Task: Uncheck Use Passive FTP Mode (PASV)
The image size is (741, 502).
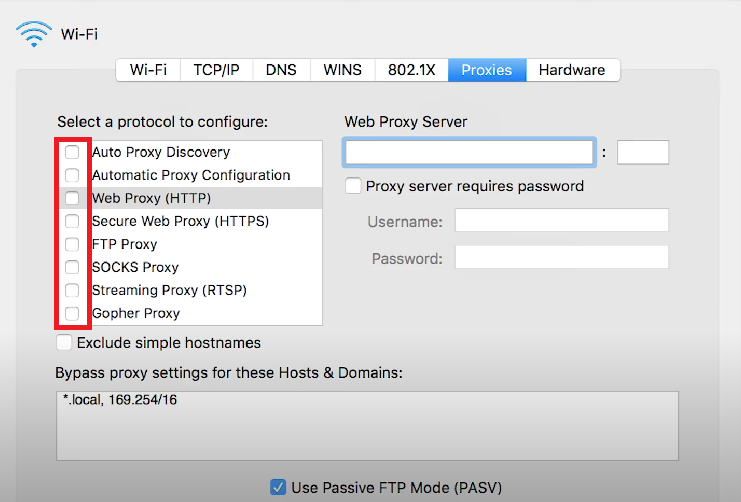Action: pos(278,487)
